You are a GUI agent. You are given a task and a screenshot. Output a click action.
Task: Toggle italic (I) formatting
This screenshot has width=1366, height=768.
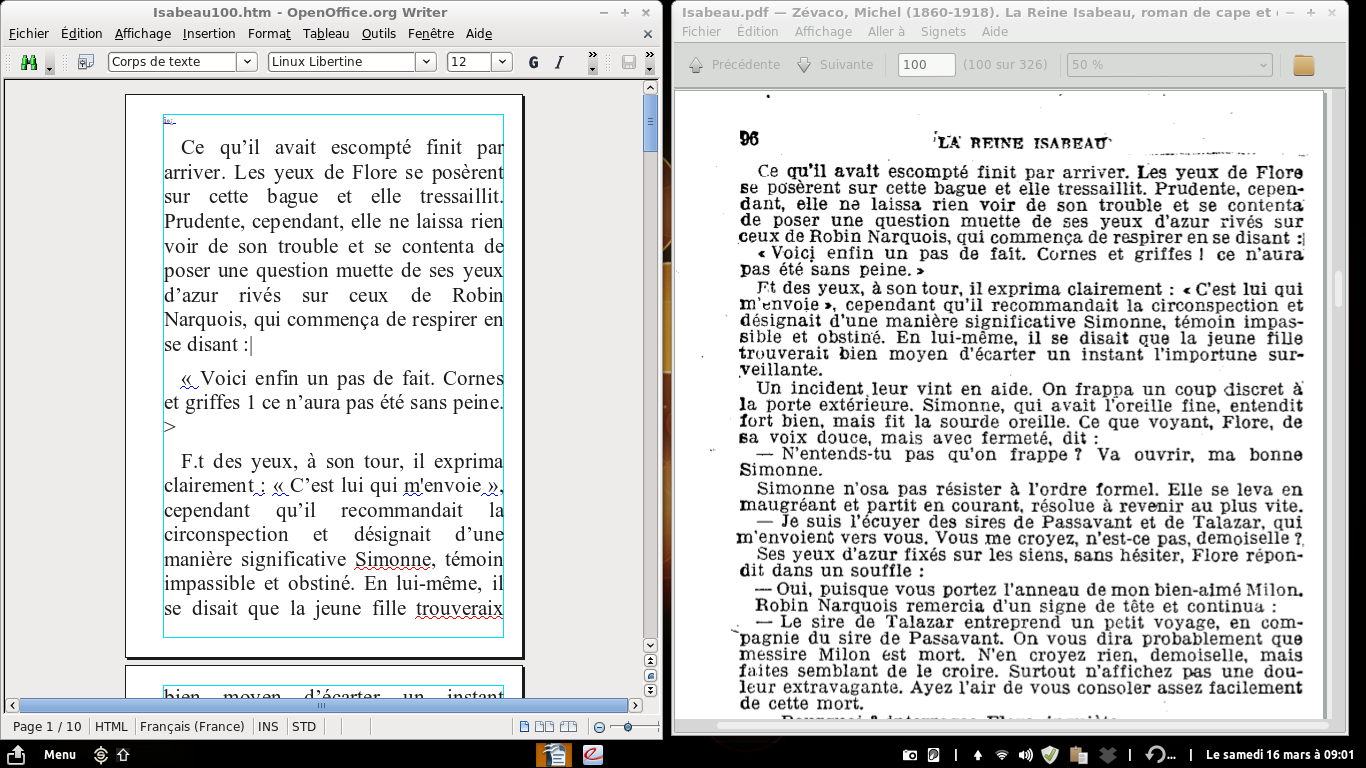[559, 62]
